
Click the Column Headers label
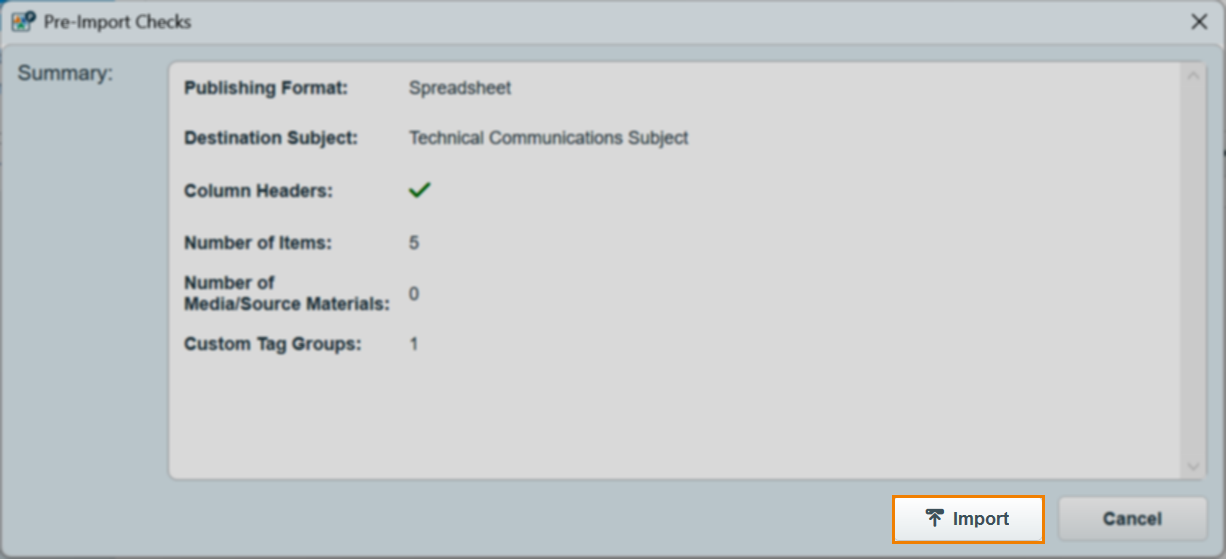(x=258, y=190)
